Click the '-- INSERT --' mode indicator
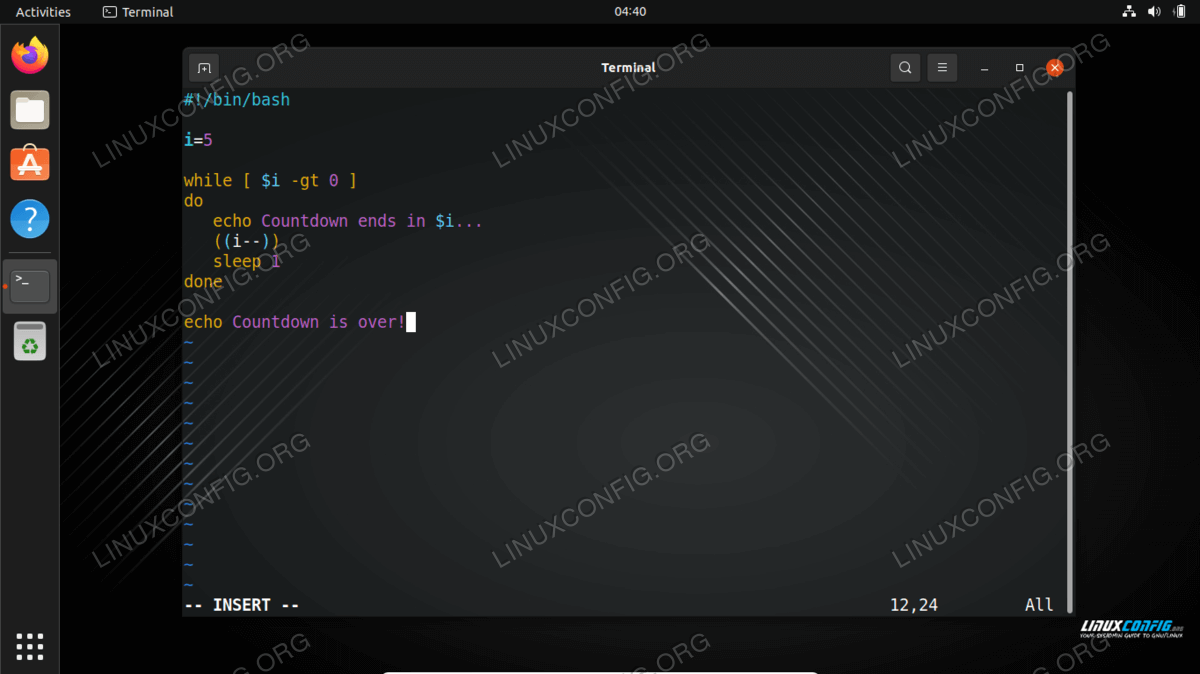This screenshot has height=674, width=1200. pyautogui.click(x=242, y=605)
